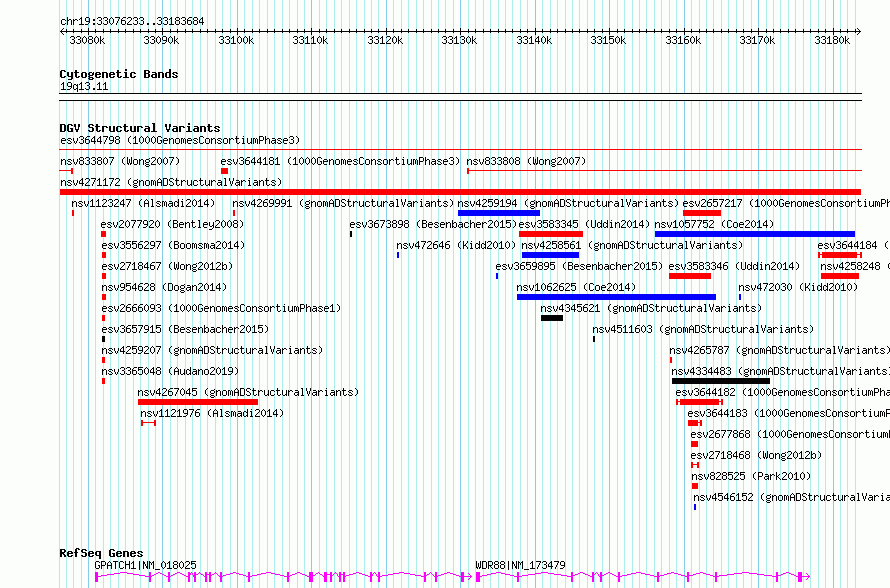Select nsv1121976 (Alsmadi2014) variant feature
890x588 pixels.
[148, 423]
